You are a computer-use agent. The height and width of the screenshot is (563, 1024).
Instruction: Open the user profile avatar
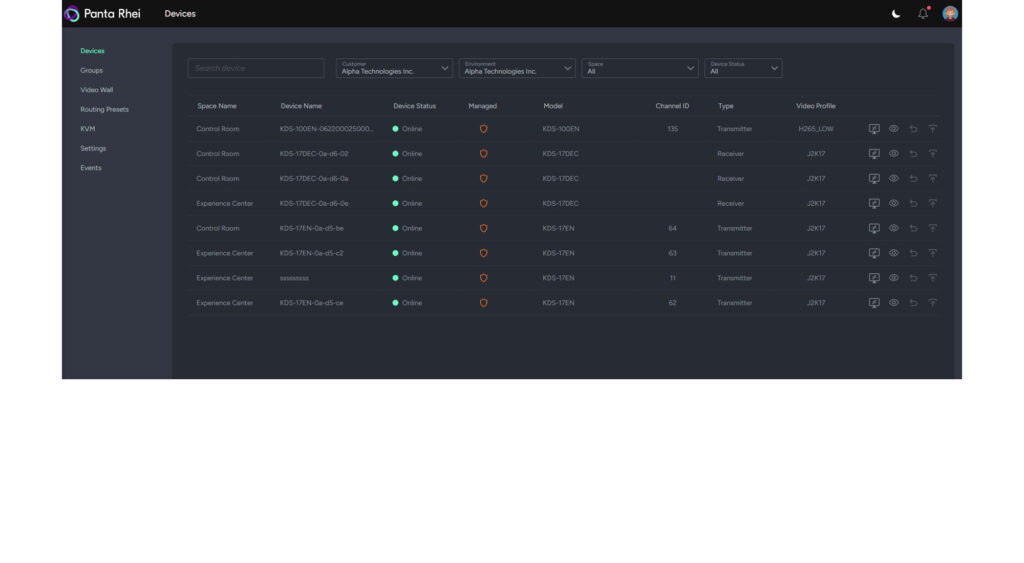[x=950, y=14]
